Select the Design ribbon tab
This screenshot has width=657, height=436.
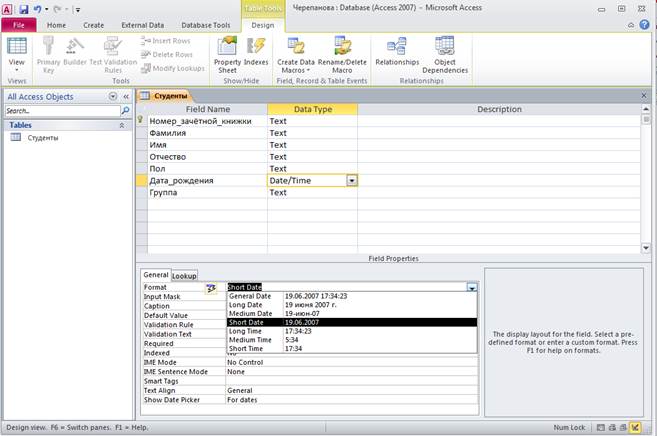pos(263,25)
